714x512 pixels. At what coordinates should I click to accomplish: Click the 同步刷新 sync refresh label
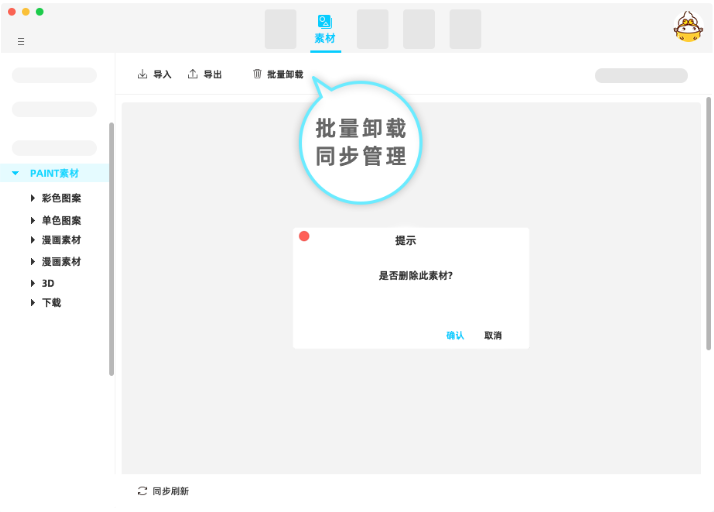pos(170,491)
